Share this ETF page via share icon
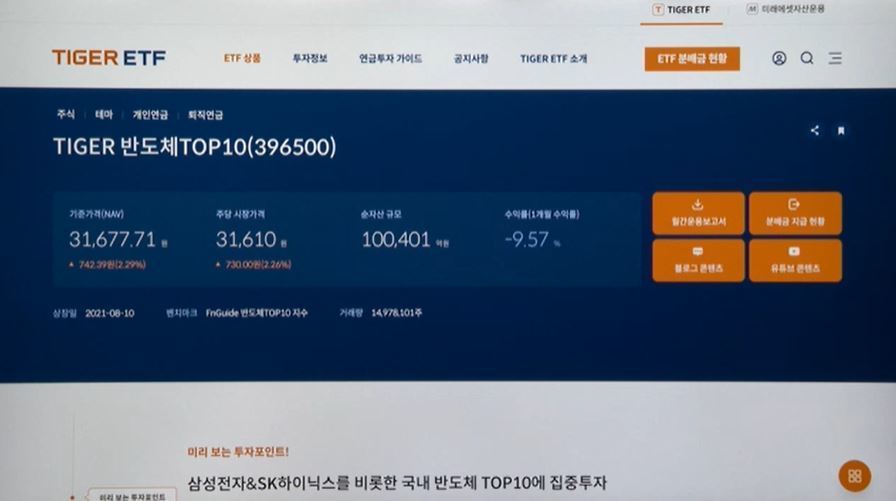The width and height of the screenshot is (896, 501). coord(815,130)
